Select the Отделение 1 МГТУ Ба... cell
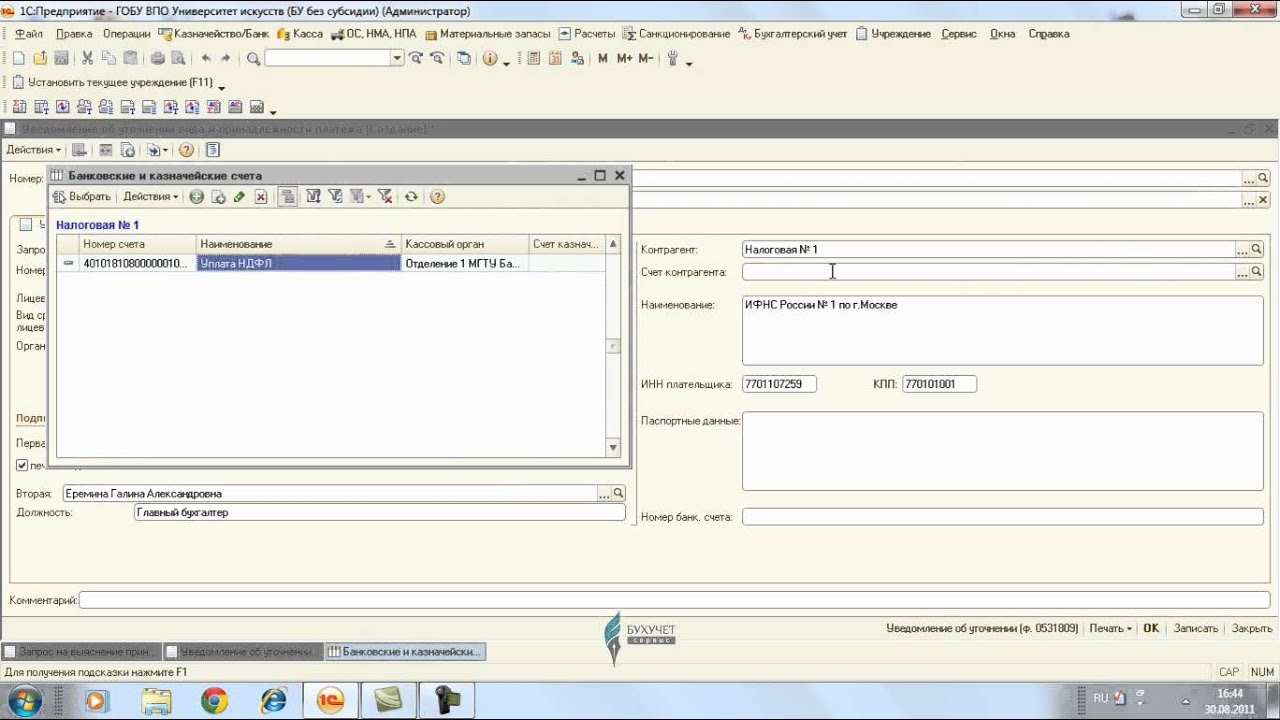The height and width of the screenshot is (720, 1280). [465, 264]
